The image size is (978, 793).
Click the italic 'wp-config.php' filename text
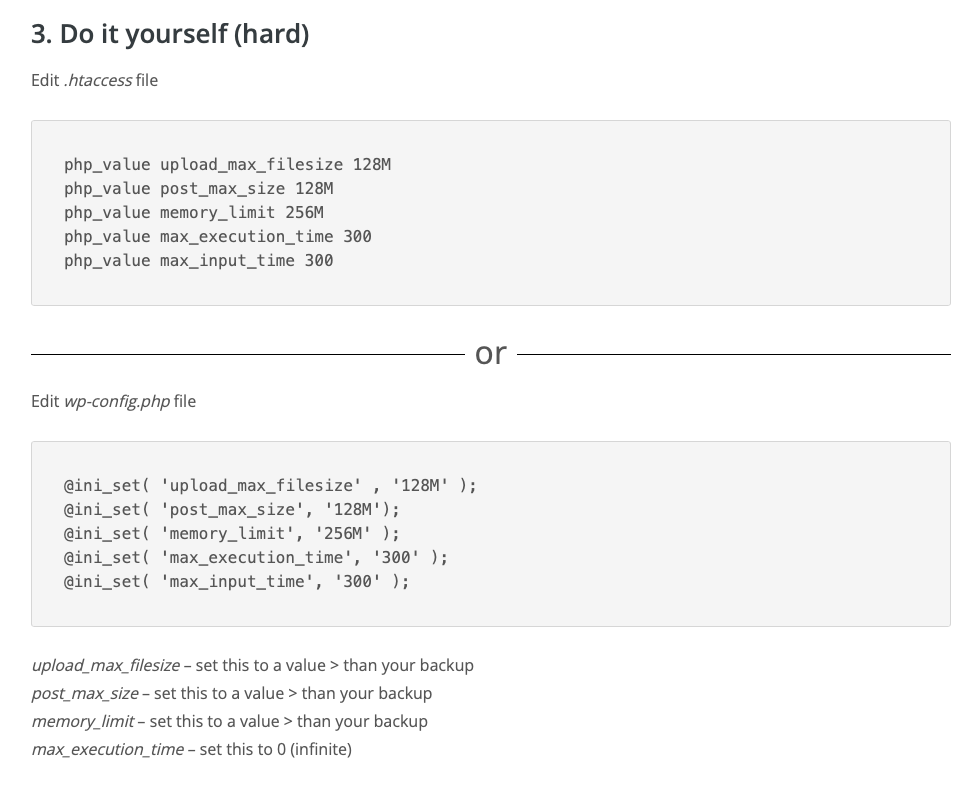coord(116,401)
